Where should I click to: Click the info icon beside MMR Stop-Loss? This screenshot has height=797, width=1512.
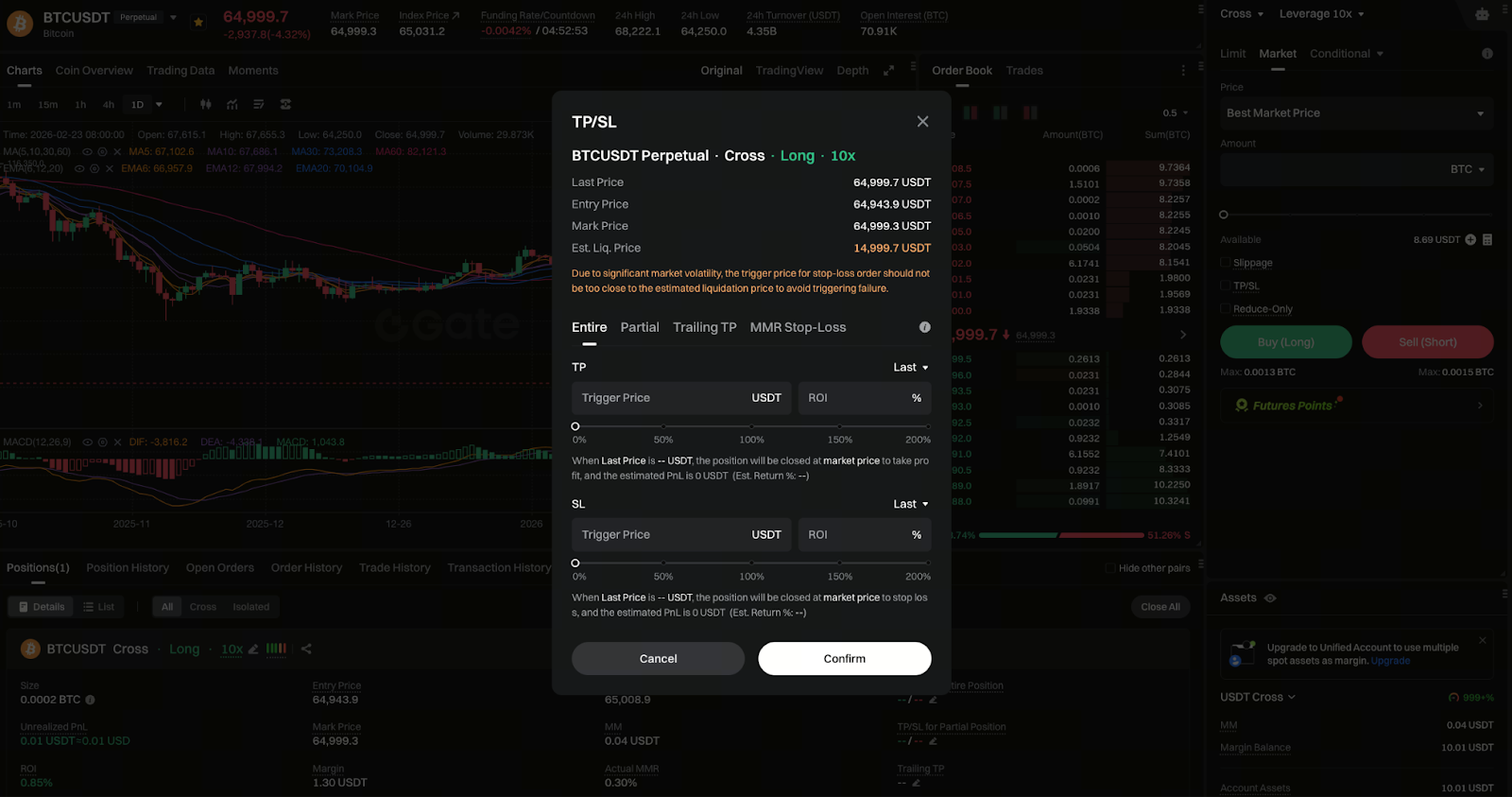924,327
